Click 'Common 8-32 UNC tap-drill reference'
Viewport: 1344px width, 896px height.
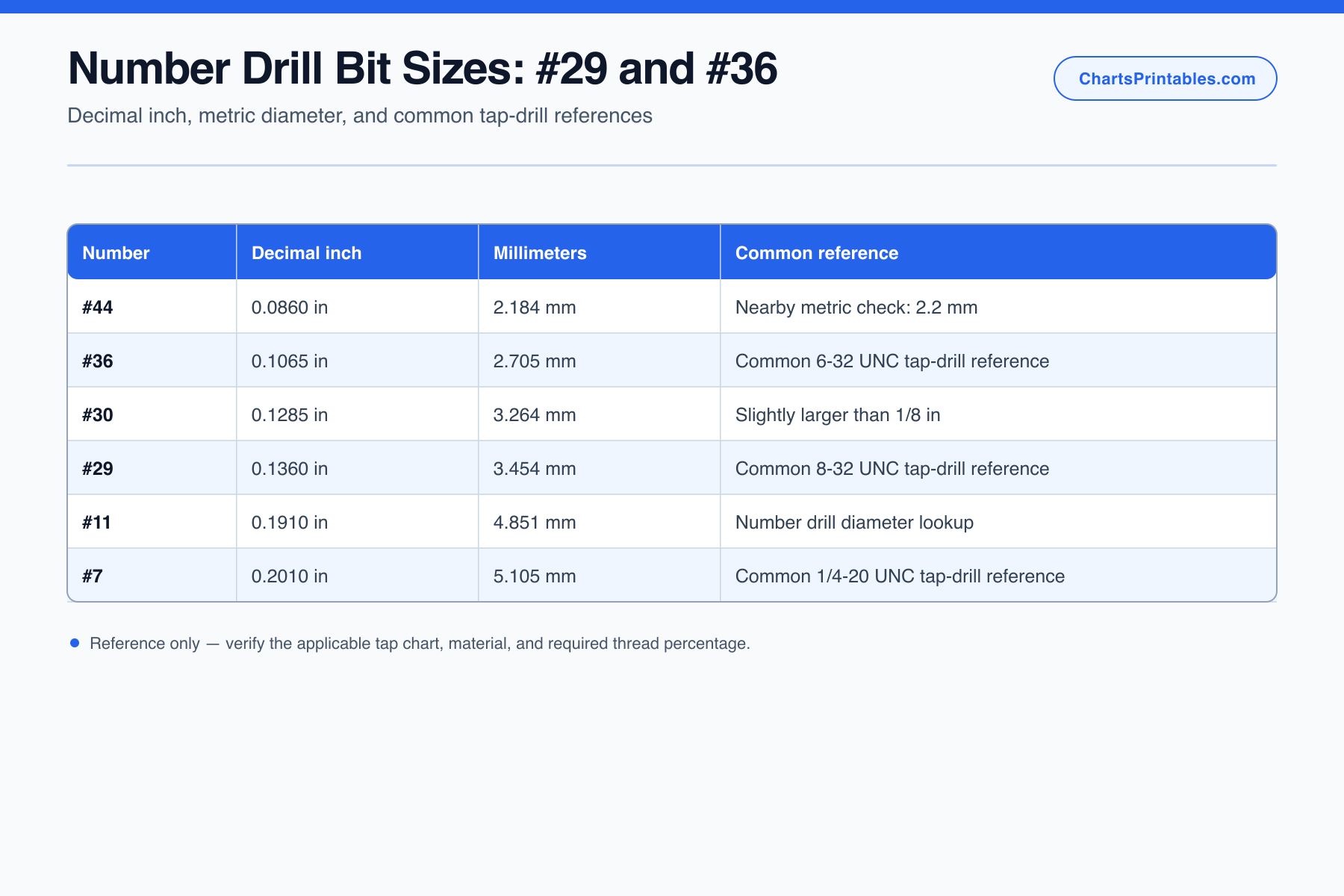pyautogui.click(x=892, y=469)
